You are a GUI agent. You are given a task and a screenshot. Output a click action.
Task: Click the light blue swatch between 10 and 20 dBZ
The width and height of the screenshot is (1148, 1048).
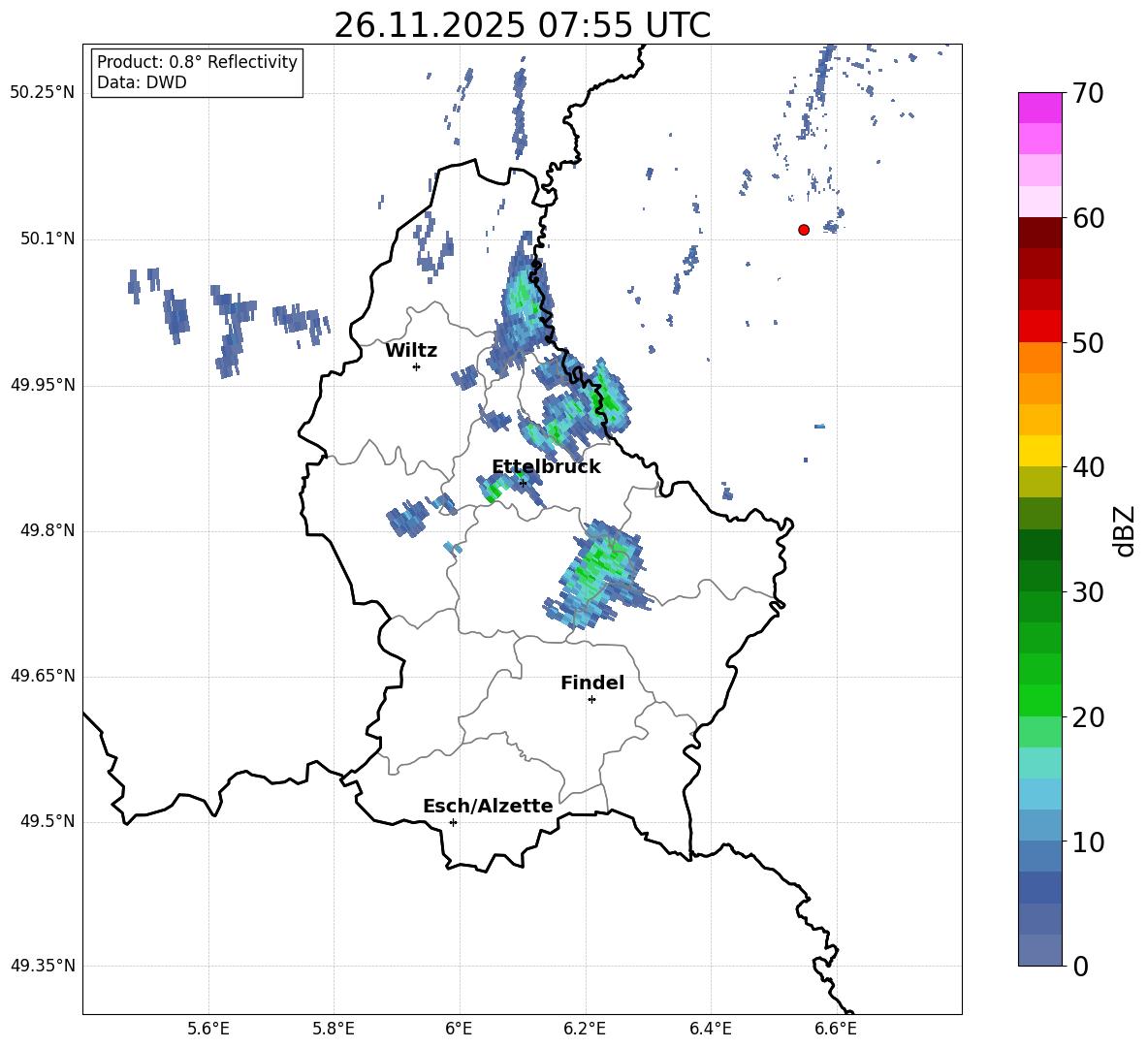point(1040,794)
